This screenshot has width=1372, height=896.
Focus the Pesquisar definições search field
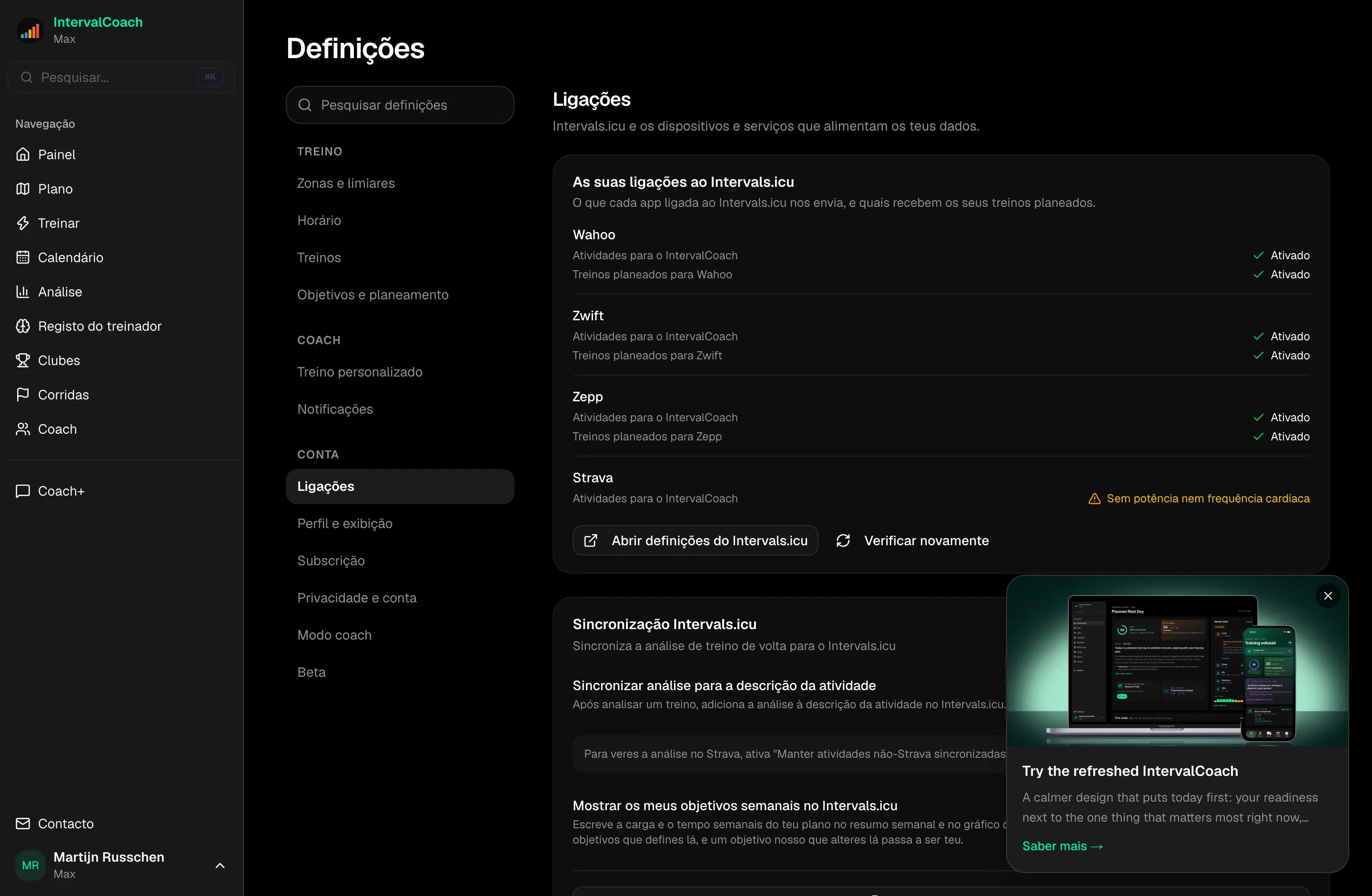coord(400,105)
